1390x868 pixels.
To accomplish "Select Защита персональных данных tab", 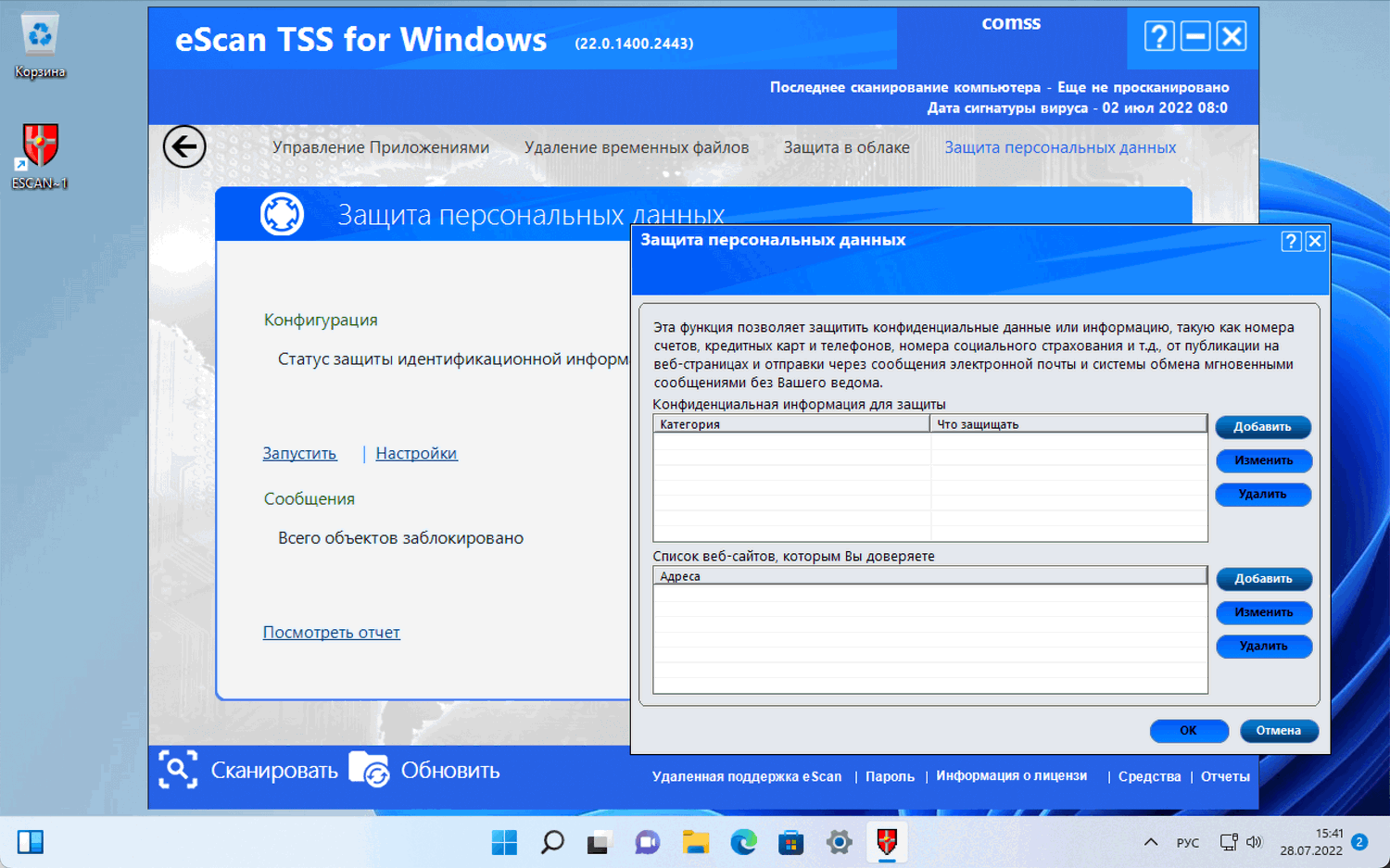I will 1060,147.
